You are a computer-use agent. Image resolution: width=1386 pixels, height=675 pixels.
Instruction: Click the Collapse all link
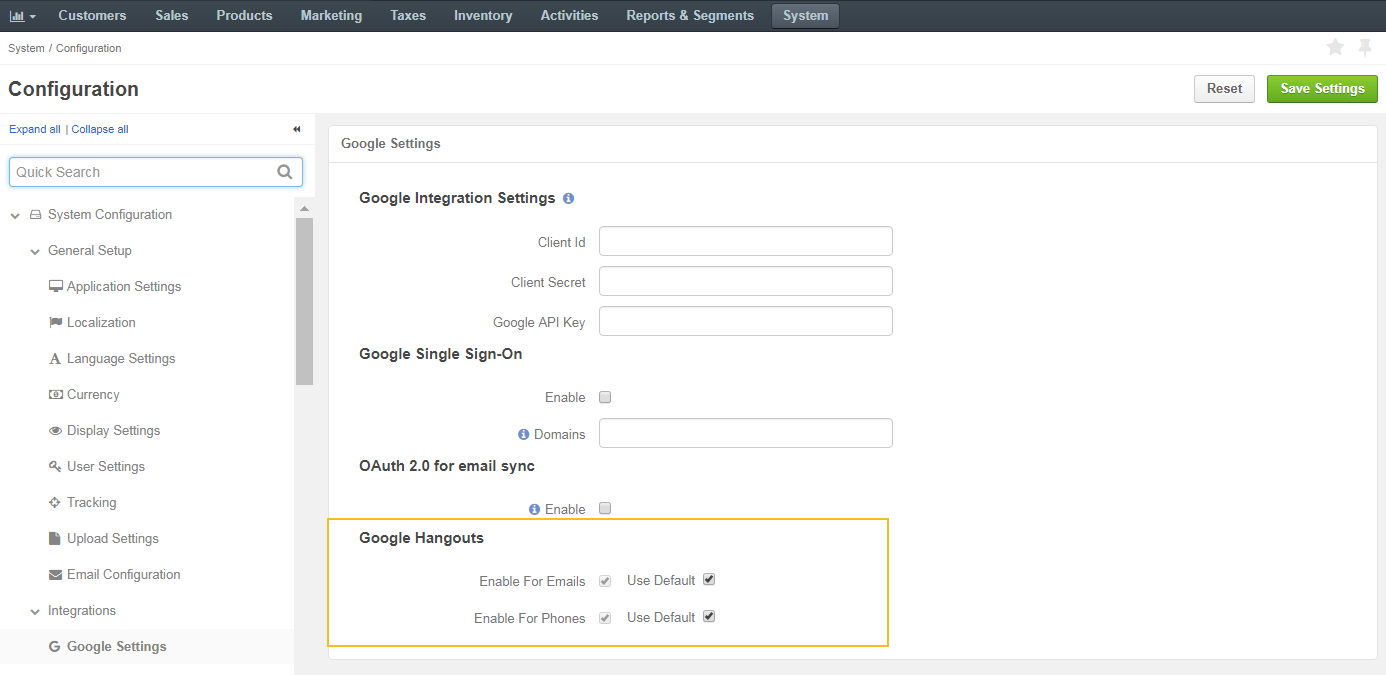point(100,129)
